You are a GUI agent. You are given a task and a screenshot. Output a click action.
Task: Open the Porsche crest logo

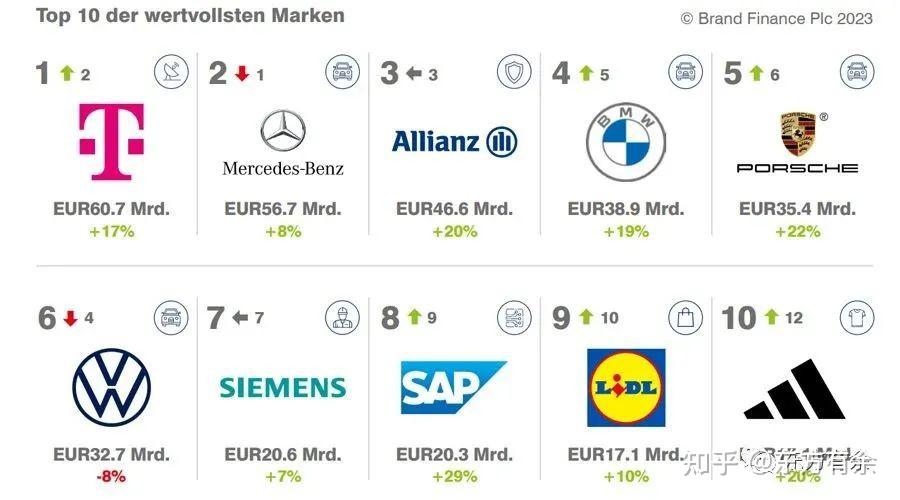coord(797,142)
